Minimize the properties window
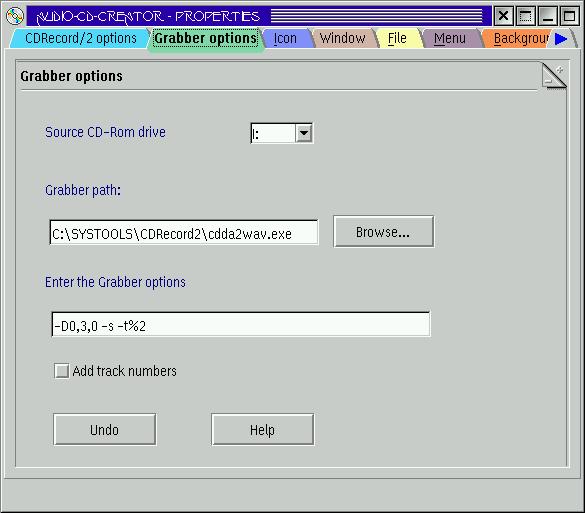This screenshot has height=513, width=585. tap(548, 16)
